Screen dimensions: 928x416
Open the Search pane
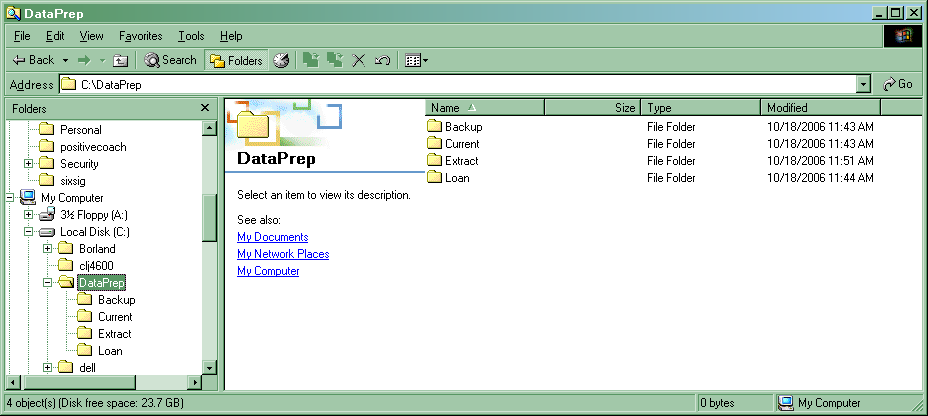coord(170,60)
